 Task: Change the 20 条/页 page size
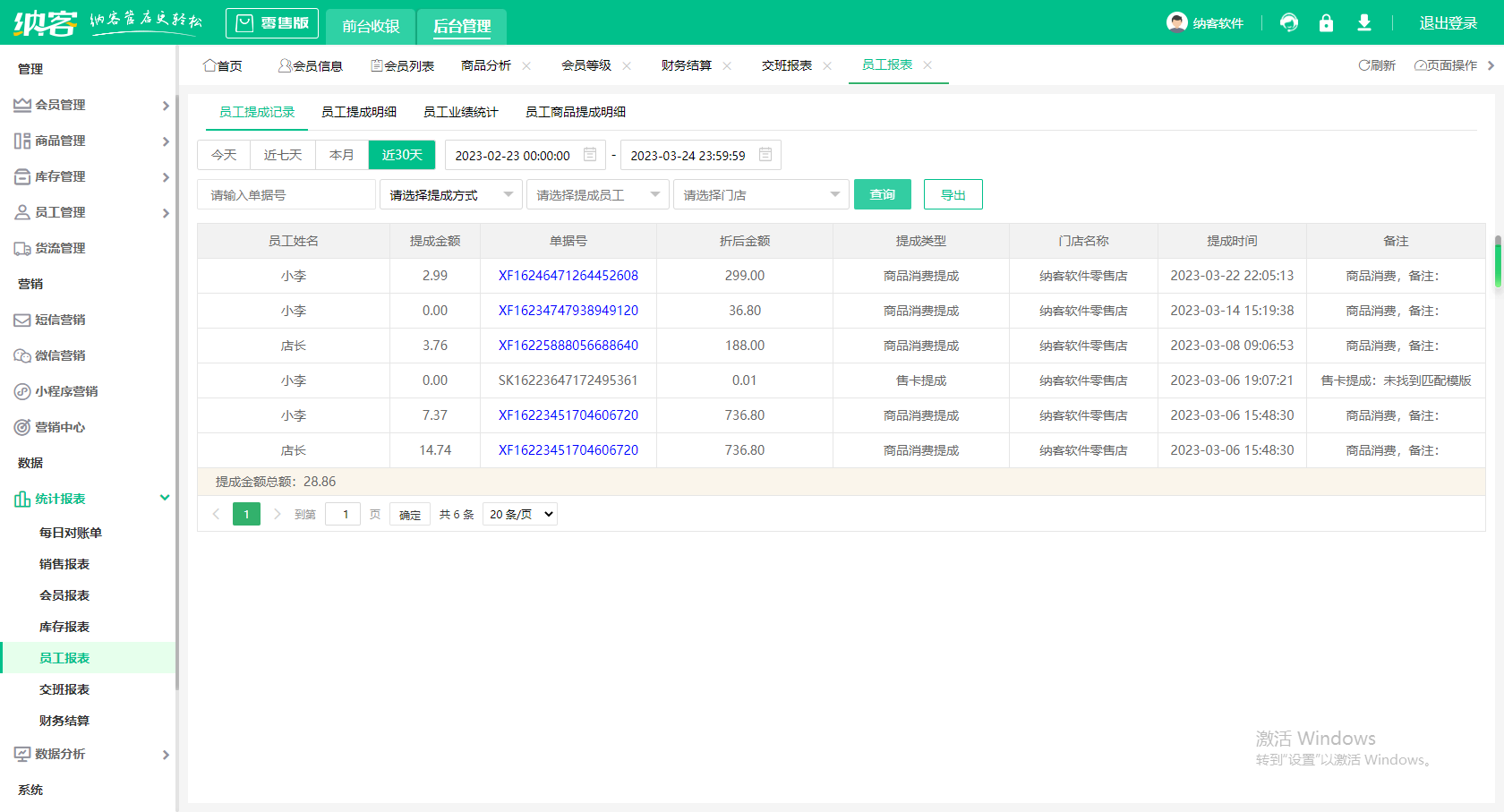click(520, 514)
